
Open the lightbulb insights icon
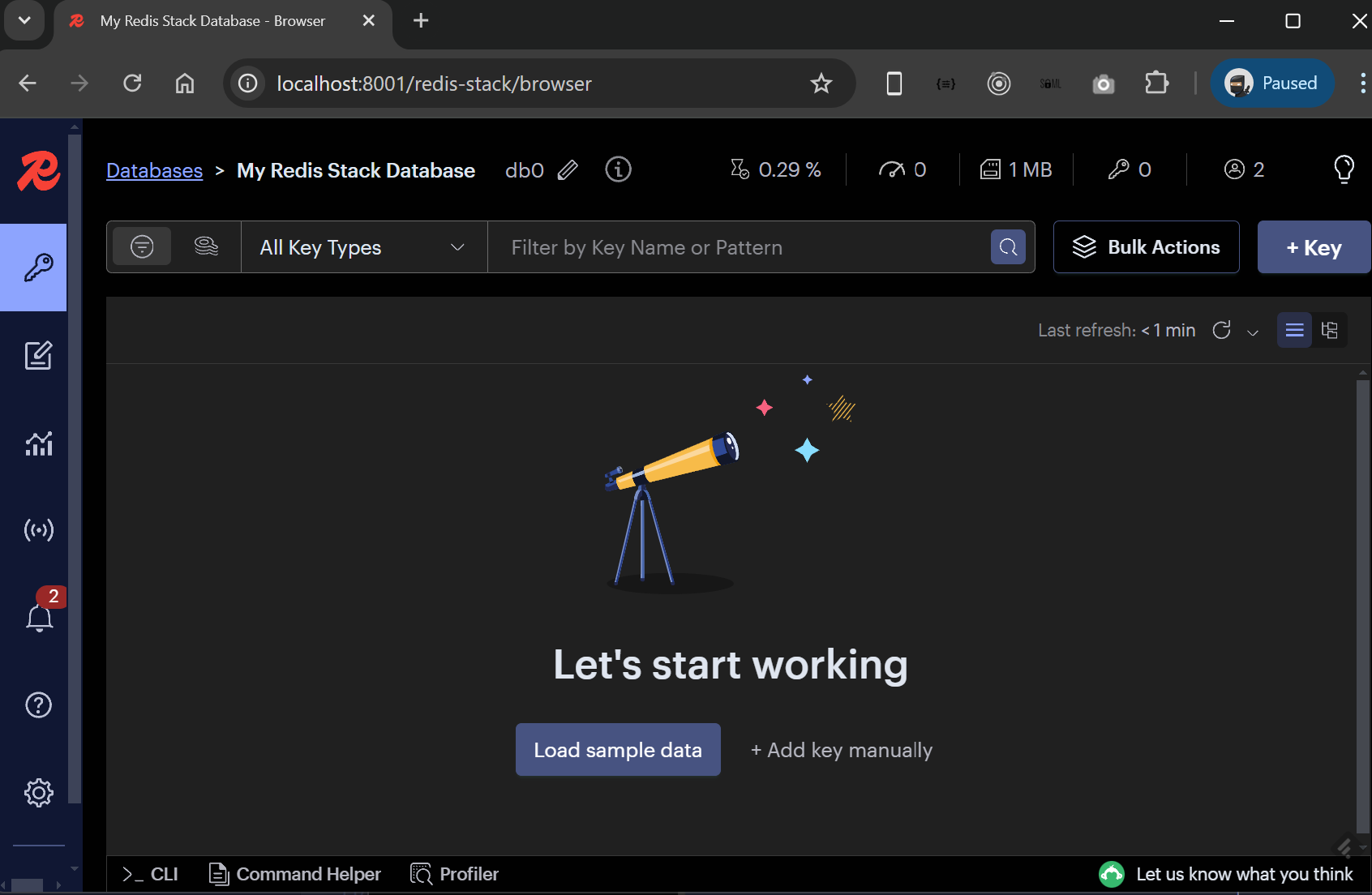pyautogui.click(x=1344, y=169)
